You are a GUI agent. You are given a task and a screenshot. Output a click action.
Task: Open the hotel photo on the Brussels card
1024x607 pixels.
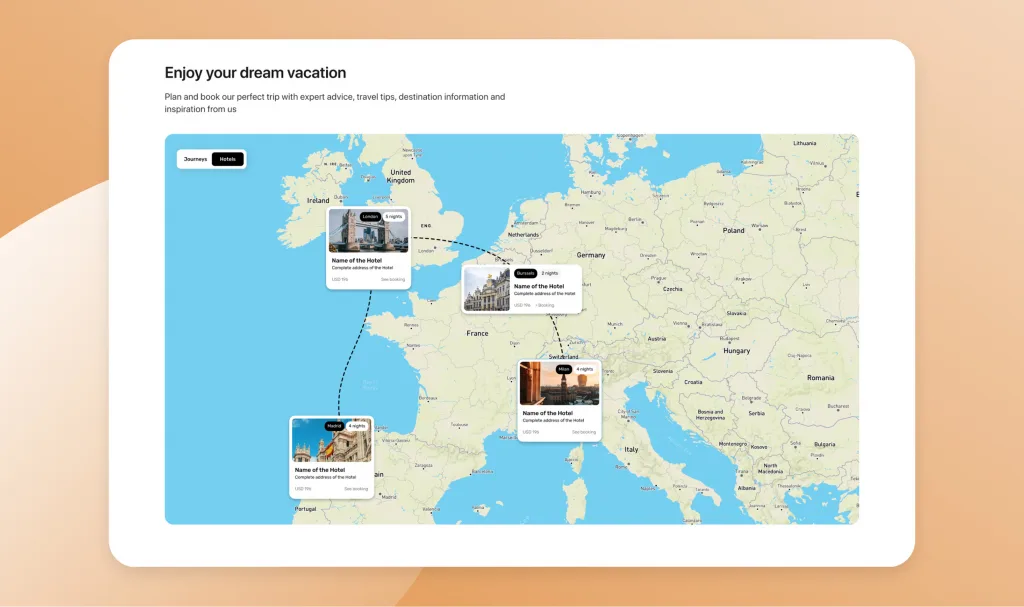click(487, 289)
